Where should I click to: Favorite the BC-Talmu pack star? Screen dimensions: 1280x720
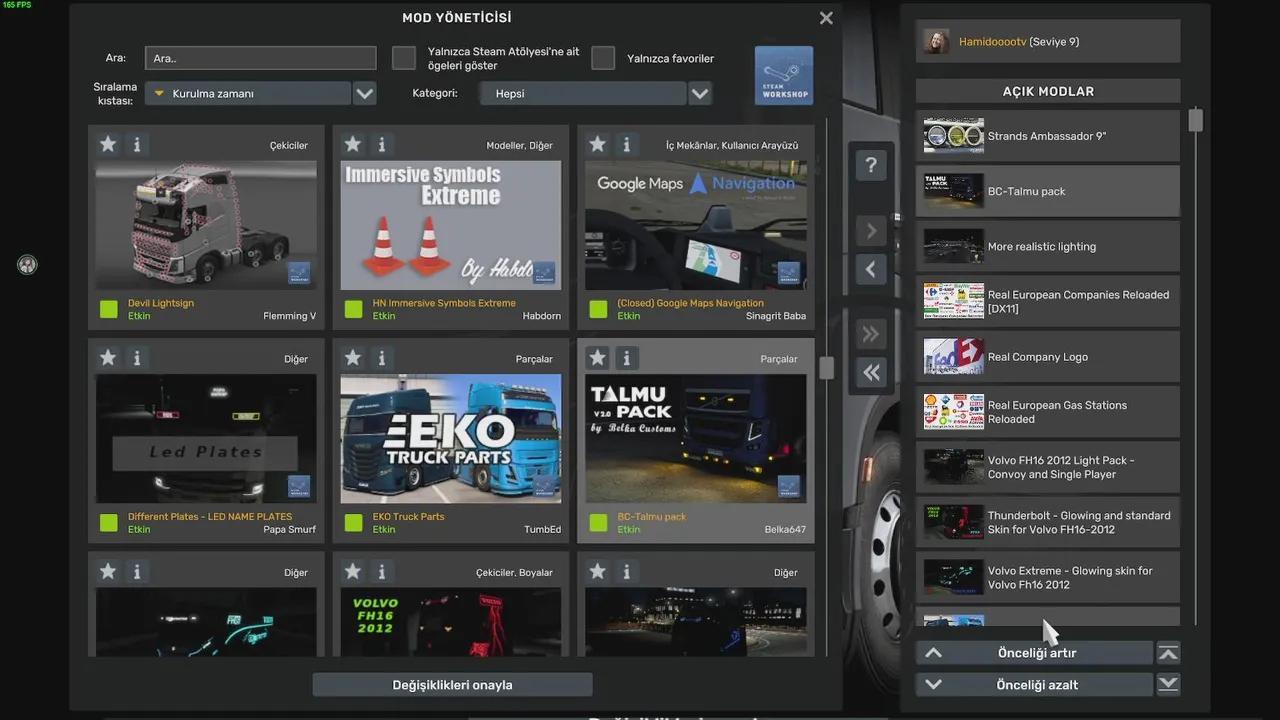(597, 357)
